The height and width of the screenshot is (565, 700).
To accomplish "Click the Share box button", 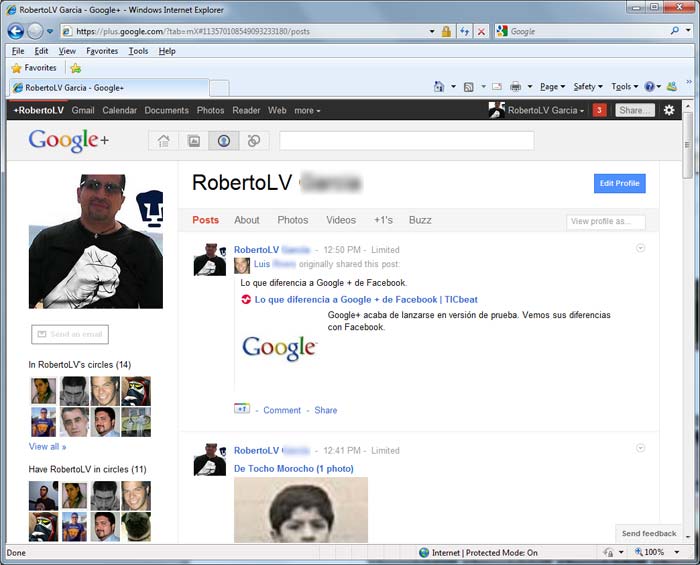I will click(635, 110).
